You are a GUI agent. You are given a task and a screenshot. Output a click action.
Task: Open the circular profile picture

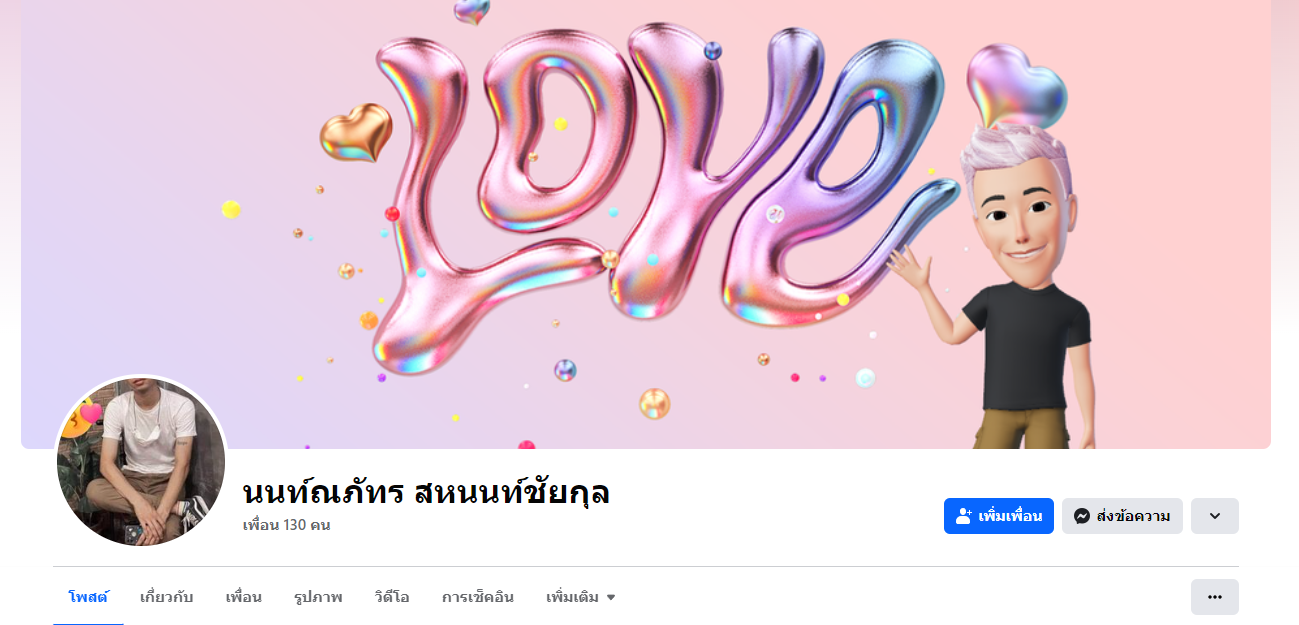coord(141,461)
